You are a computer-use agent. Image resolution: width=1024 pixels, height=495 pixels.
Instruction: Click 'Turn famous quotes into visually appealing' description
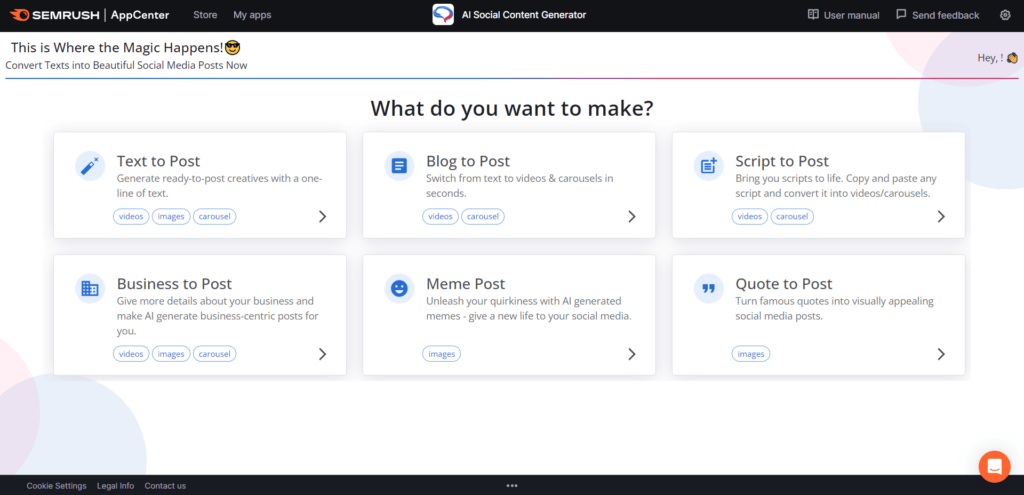point(834,301)
